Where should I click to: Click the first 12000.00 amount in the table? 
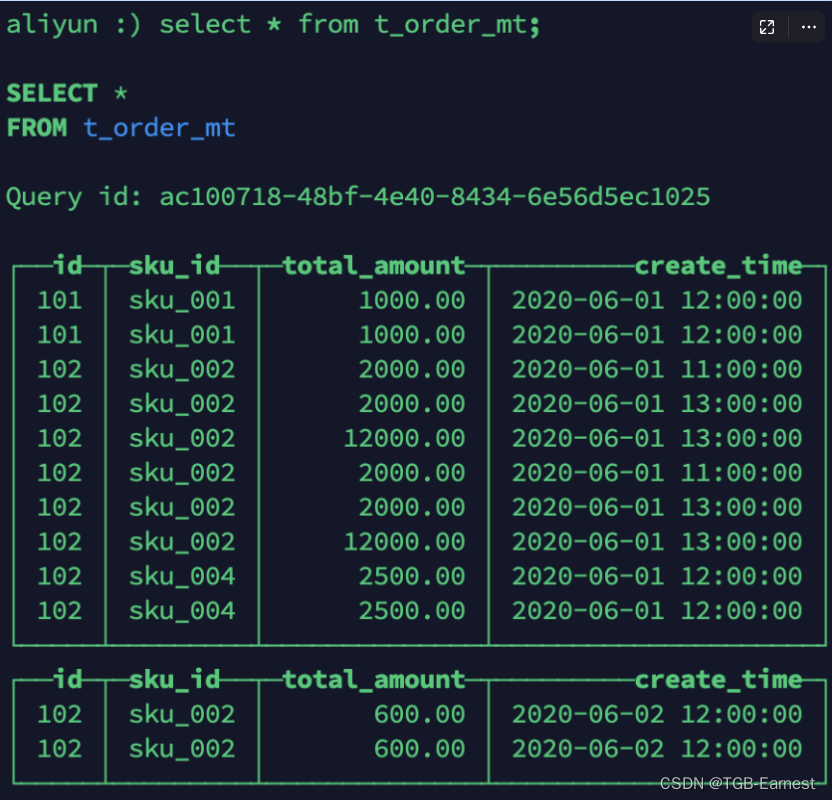point(404,438)
